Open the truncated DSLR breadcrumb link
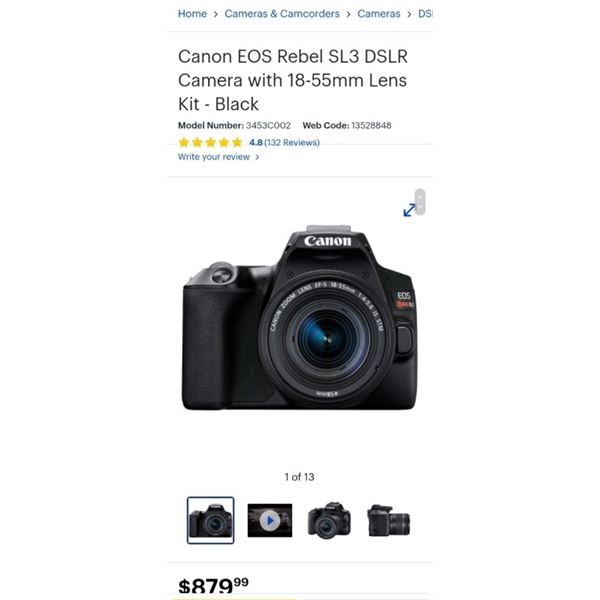This screenshot has width=600, height=600. click(425, 14)
